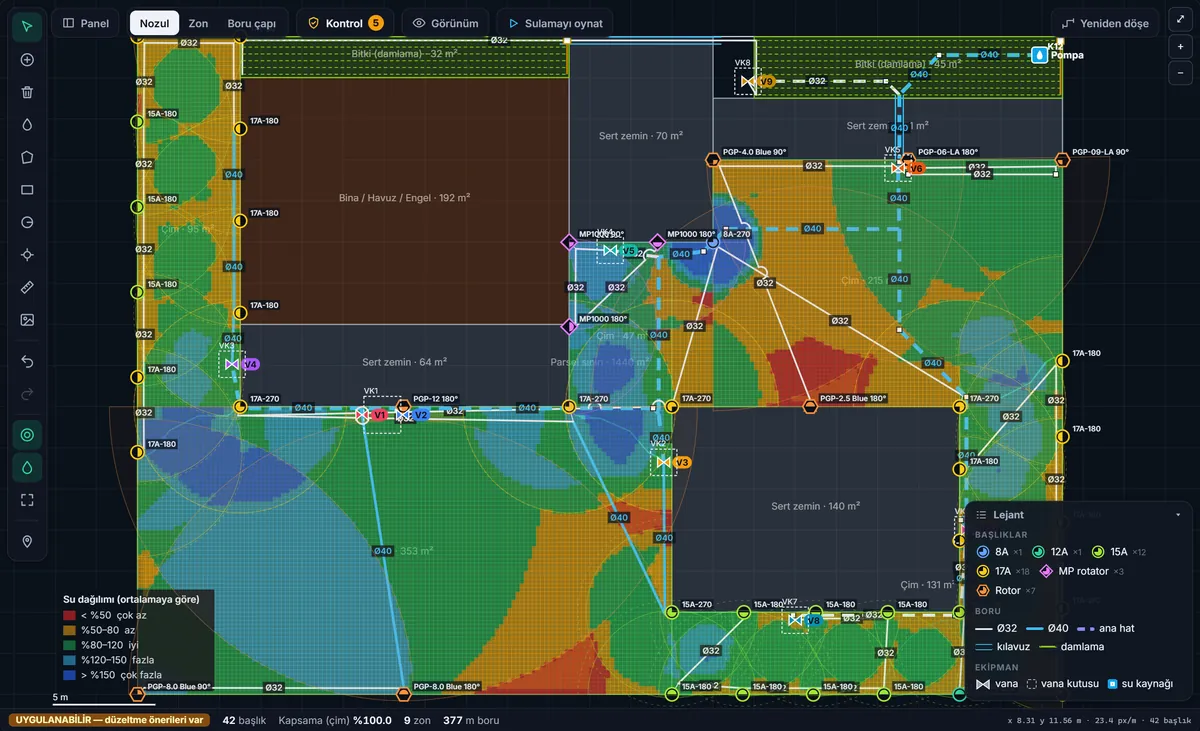Screen dimensions: 1200x731
Task: Click the image import tool
Action: point(27,319)
